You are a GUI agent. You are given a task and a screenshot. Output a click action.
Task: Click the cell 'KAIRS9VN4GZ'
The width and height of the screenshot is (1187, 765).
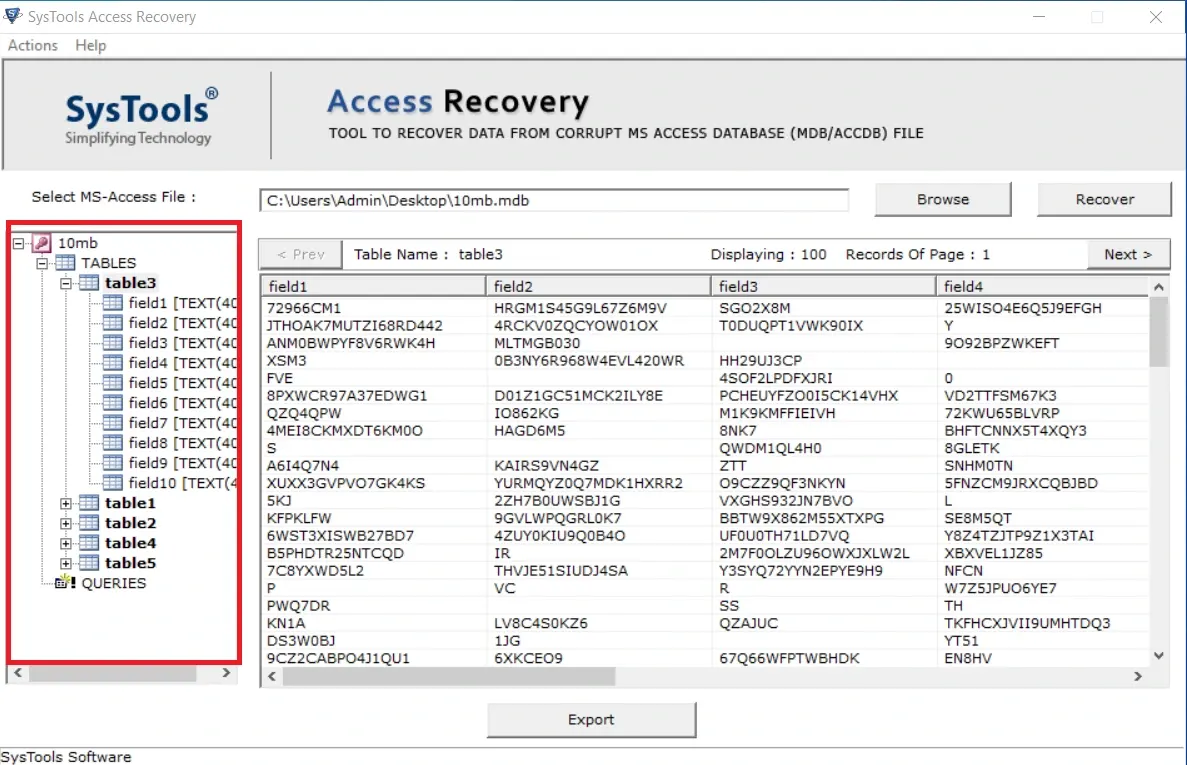coord(546,465)
